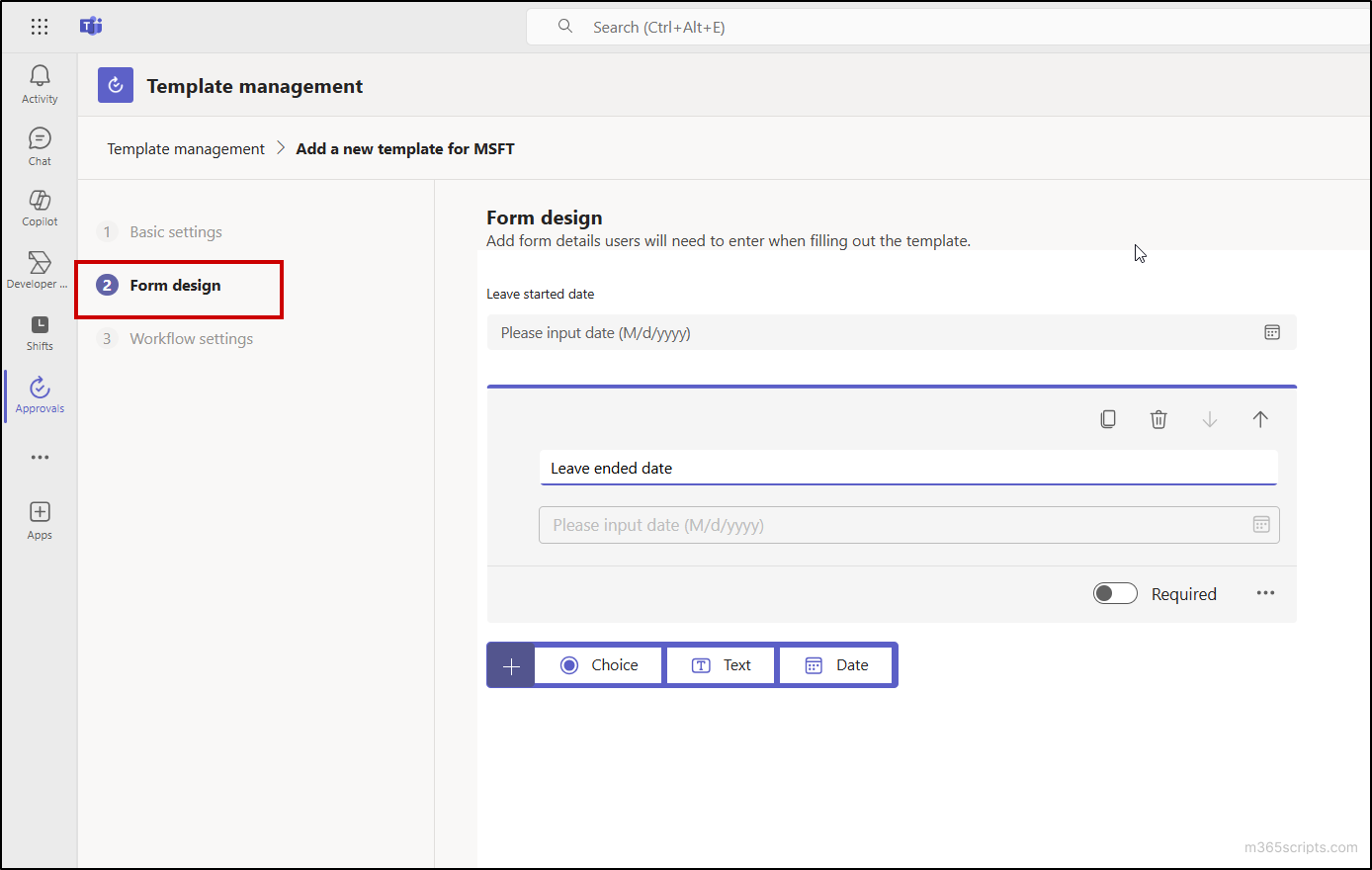Navigate back via Template management breadcrumb
Screen dimensions: 1372x870
pos(185,148)
